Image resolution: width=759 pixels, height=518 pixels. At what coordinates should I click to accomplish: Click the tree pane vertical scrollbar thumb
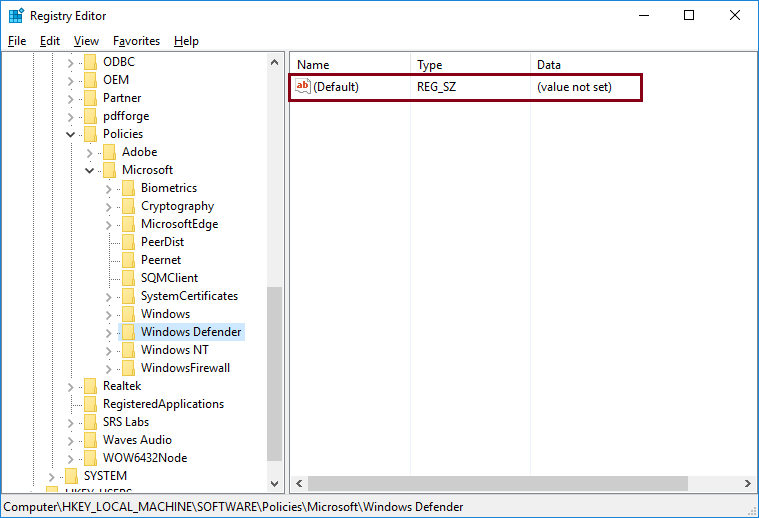coord(274,374)
